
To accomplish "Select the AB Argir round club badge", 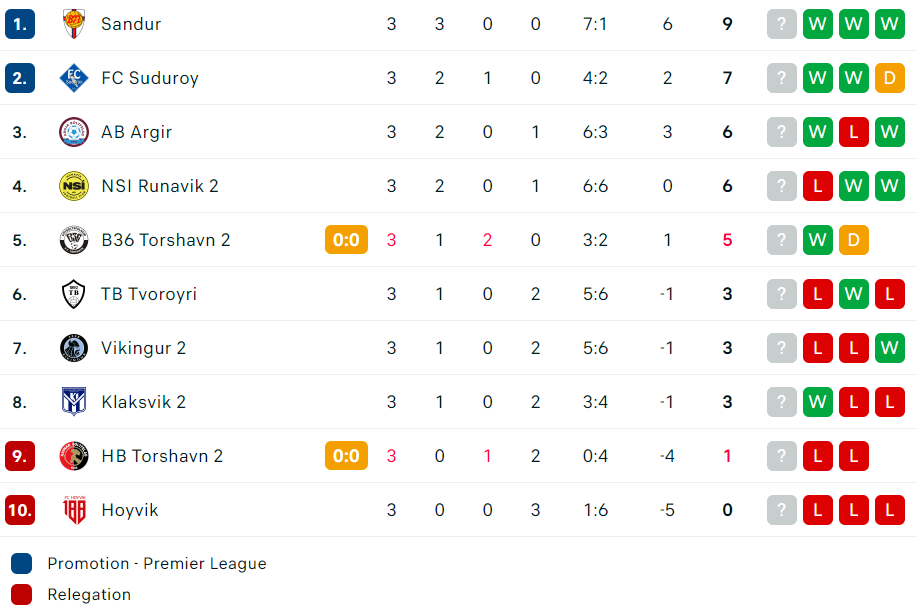I will (x=74, y=132).
